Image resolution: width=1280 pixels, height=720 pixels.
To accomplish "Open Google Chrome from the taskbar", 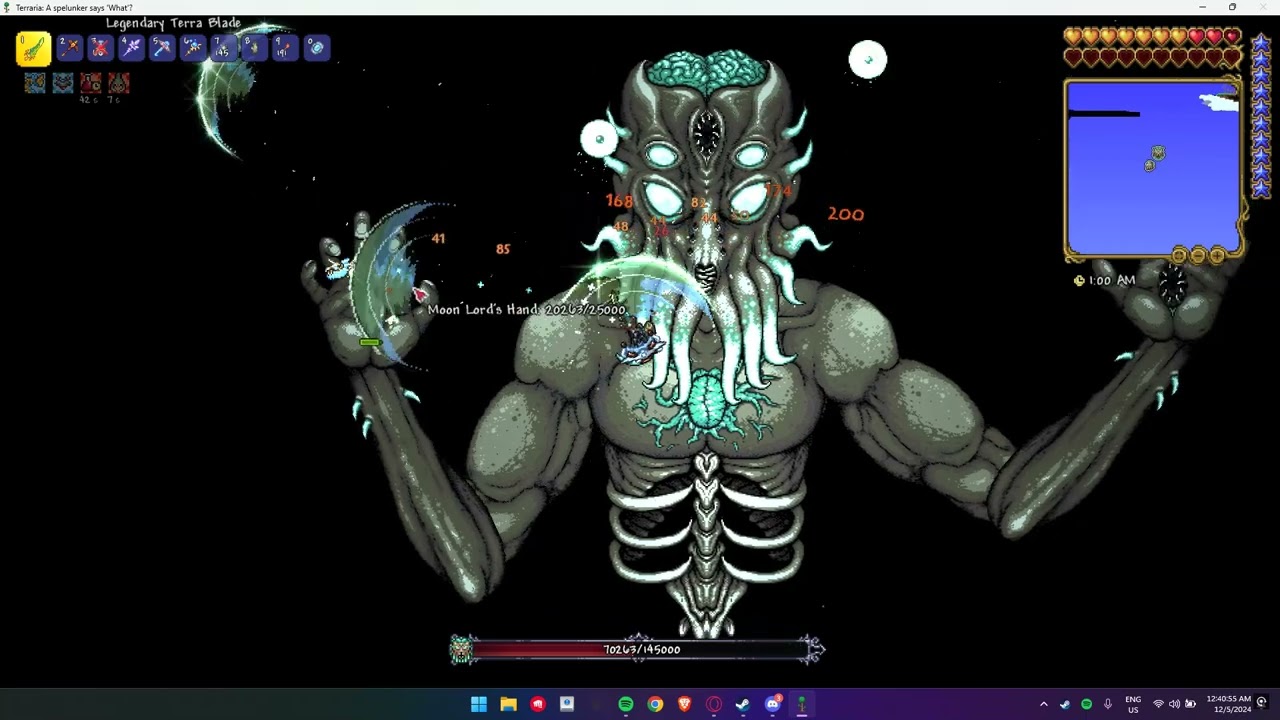I will coord(655,704).
